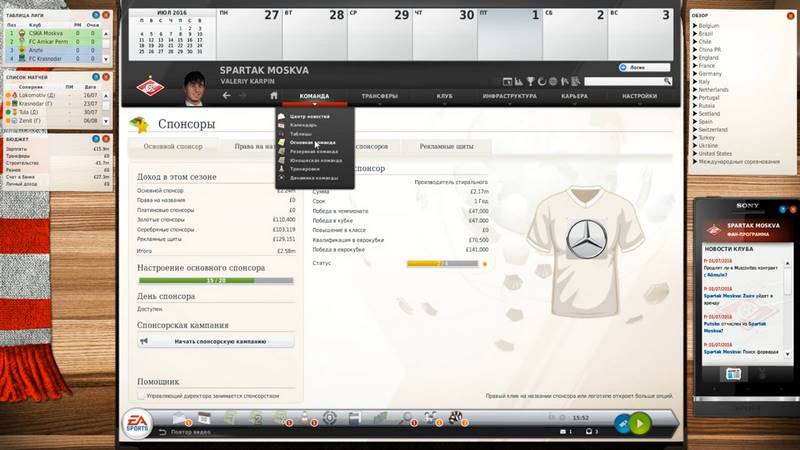Click the target icon in bottom toolbar
The width and height of the screenshot is (800, 450).
(x=330, y=417)
